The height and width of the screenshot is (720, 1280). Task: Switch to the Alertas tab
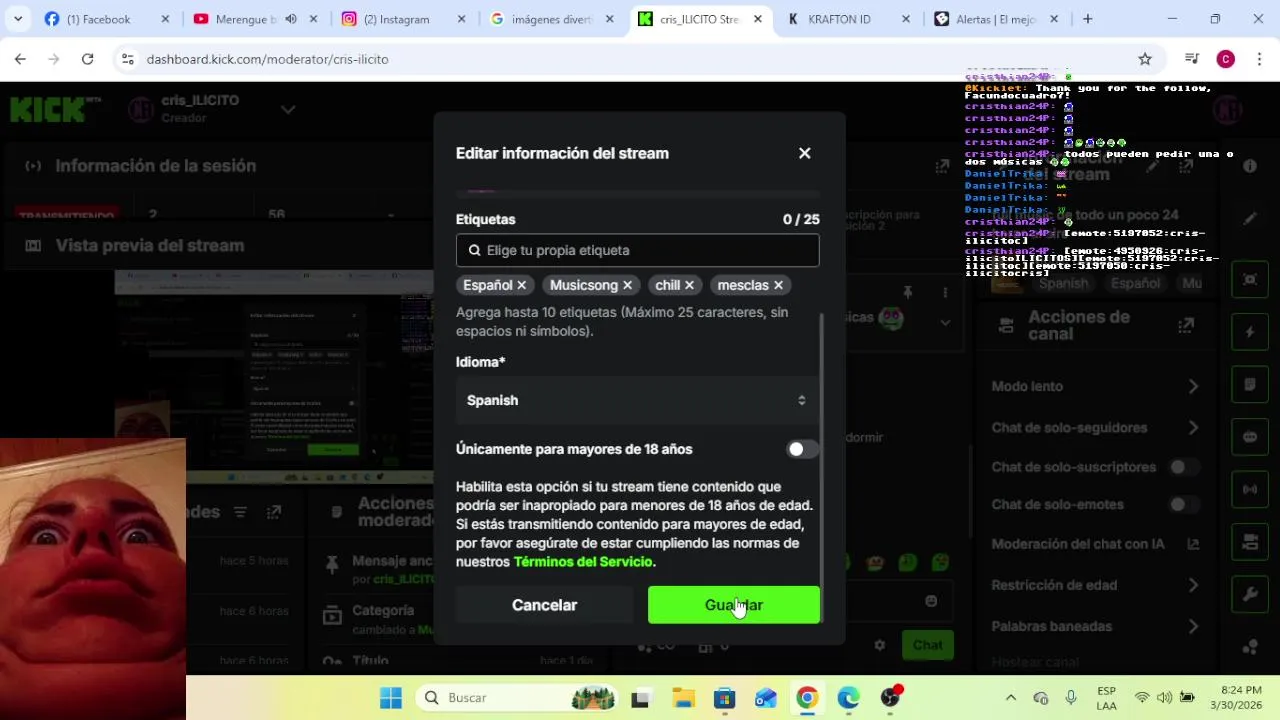[997, 19]
